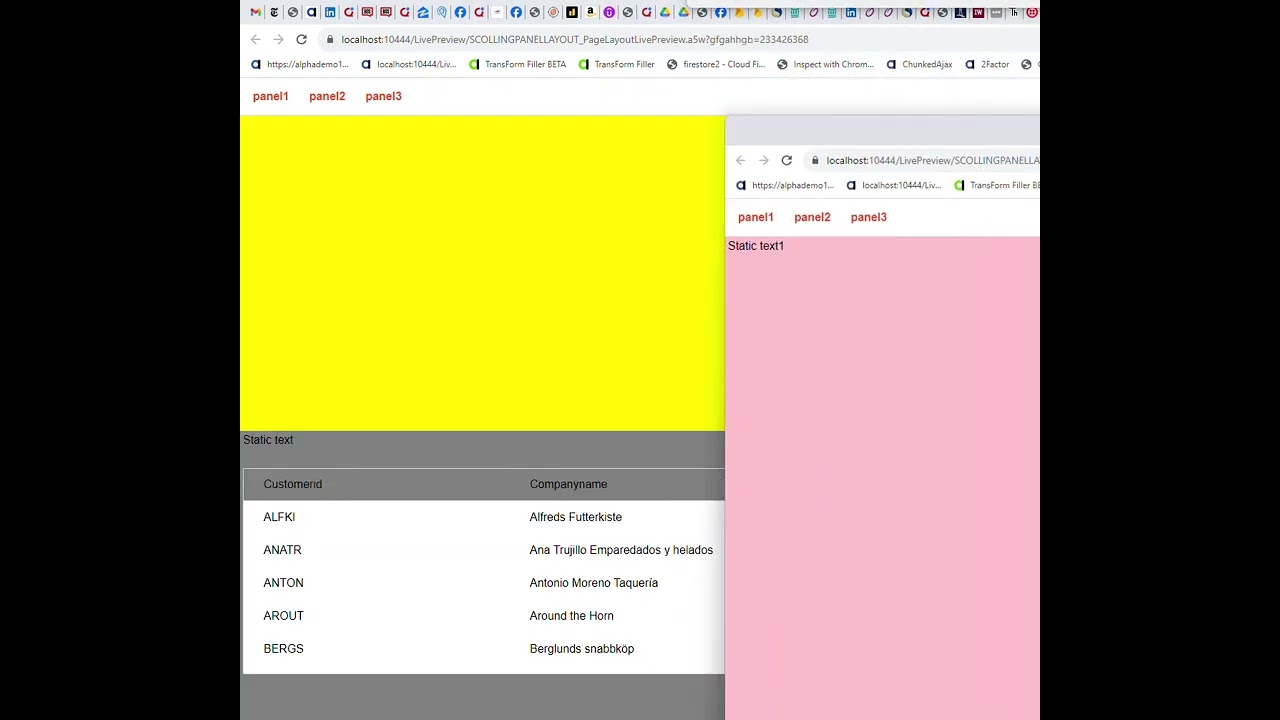This screenshot has height=720, width=1280.
Task: Select the ALFKI customer id cell
Action: click(279, 517)
